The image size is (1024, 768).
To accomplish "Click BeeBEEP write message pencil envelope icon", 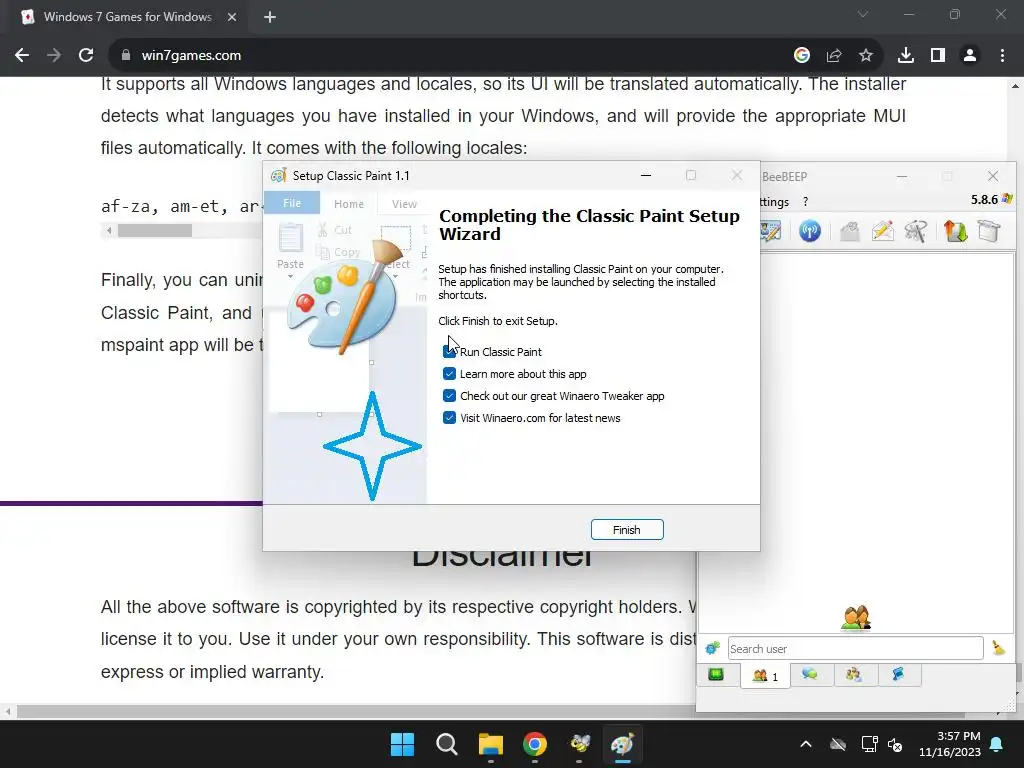I will [x=882, y=231].
